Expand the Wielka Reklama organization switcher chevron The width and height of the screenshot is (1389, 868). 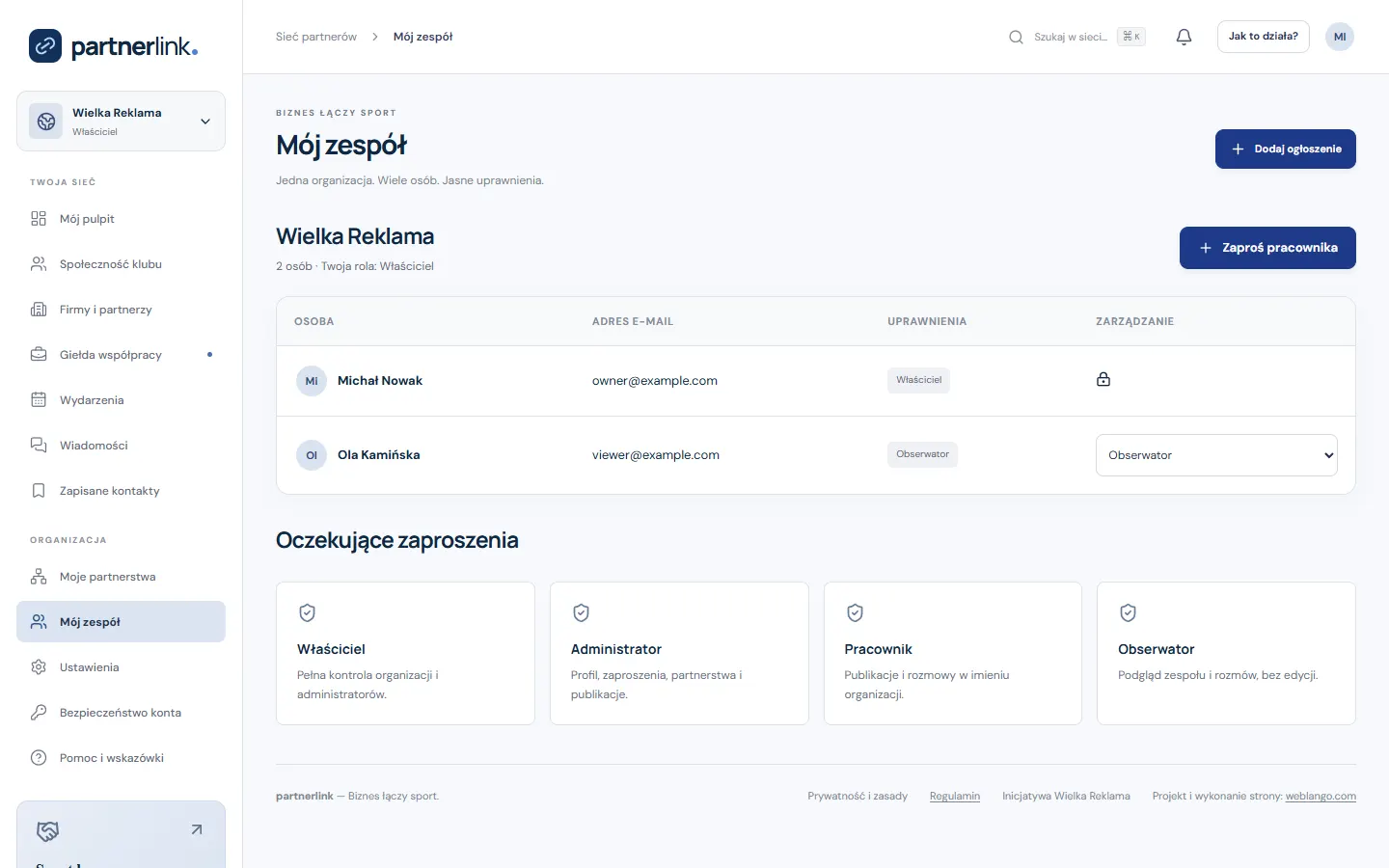(x=205, y=122)
